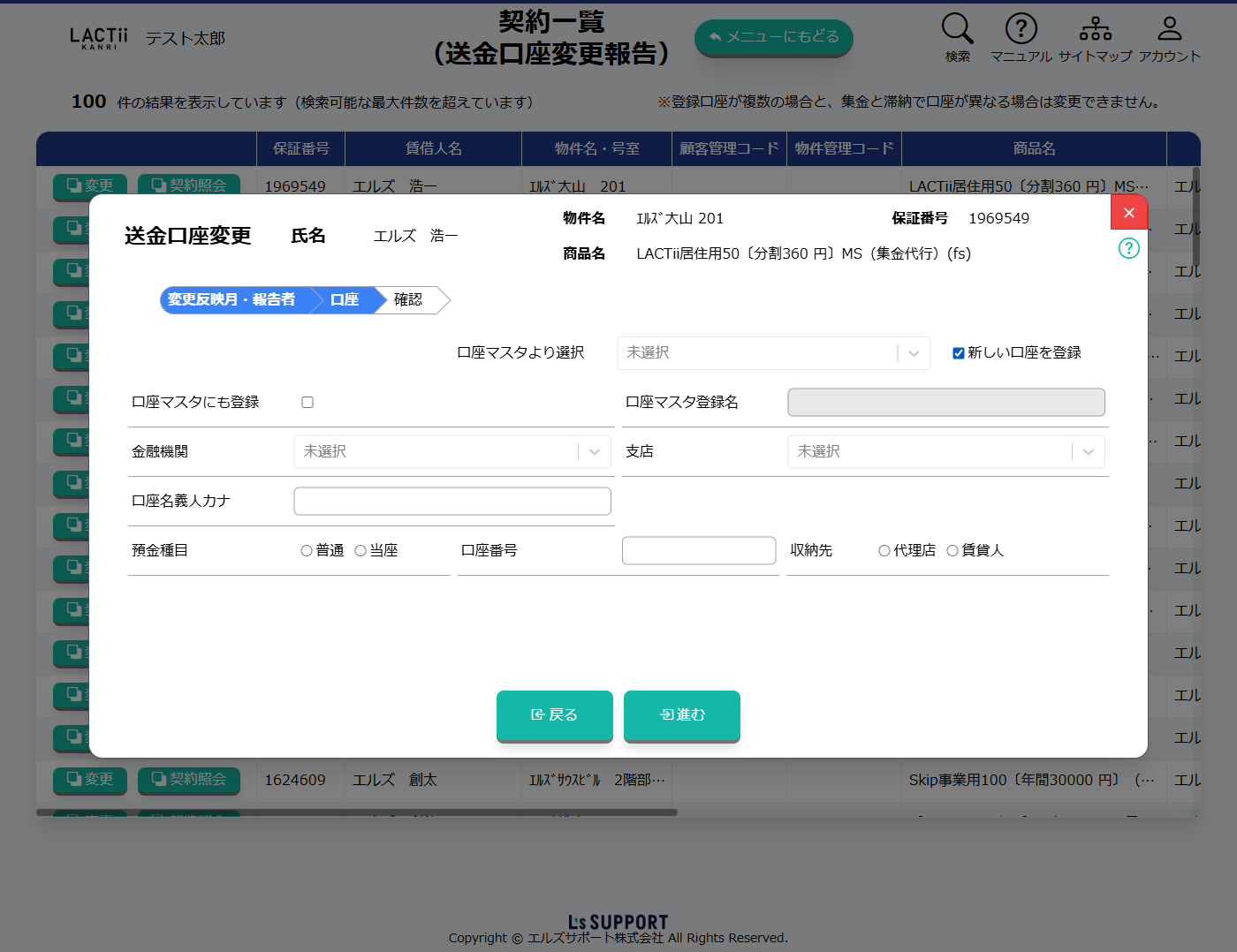
Task: Select 普通 deposit type radio
Action: (307, 551)
